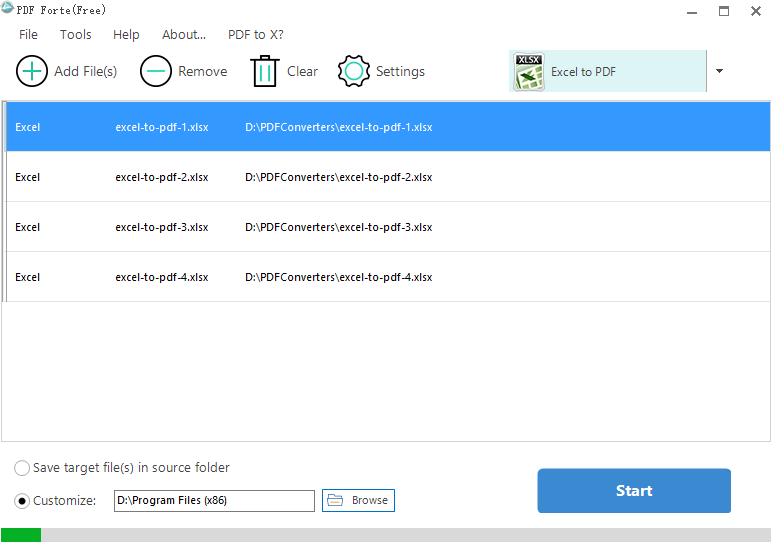Minimize the PDF Forte window
This screenshot has width=772, height=545.
pyautogui.click(x=692, y=12)
